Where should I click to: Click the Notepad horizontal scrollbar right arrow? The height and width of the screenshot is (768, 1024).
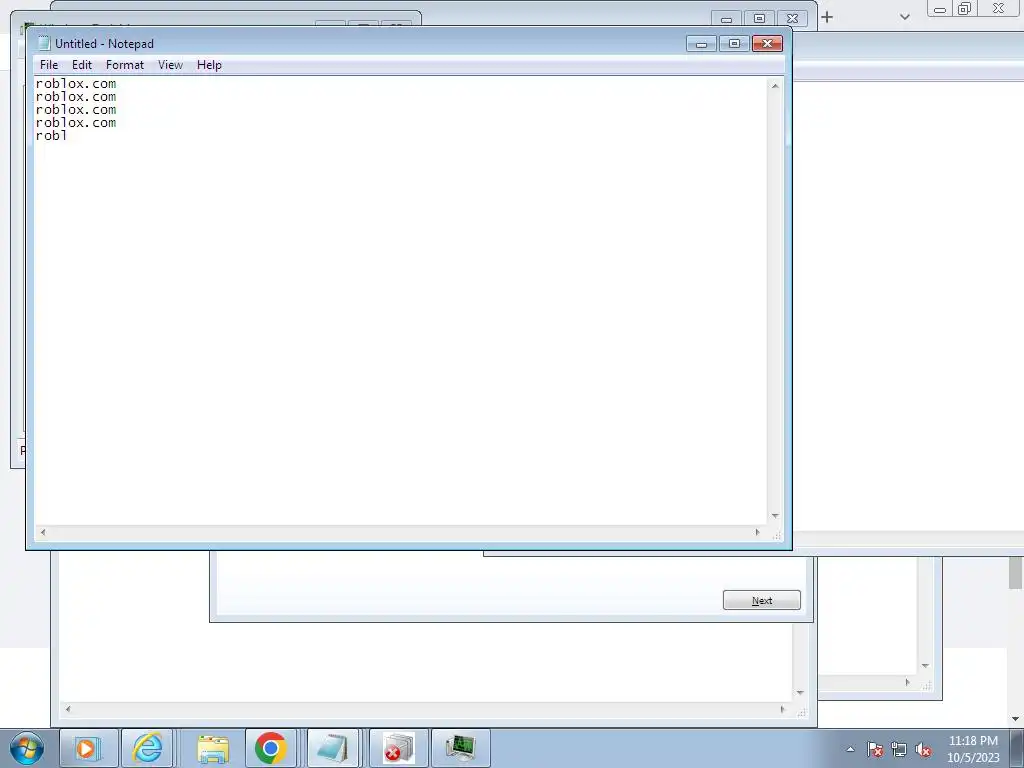(x=758, y=532)
